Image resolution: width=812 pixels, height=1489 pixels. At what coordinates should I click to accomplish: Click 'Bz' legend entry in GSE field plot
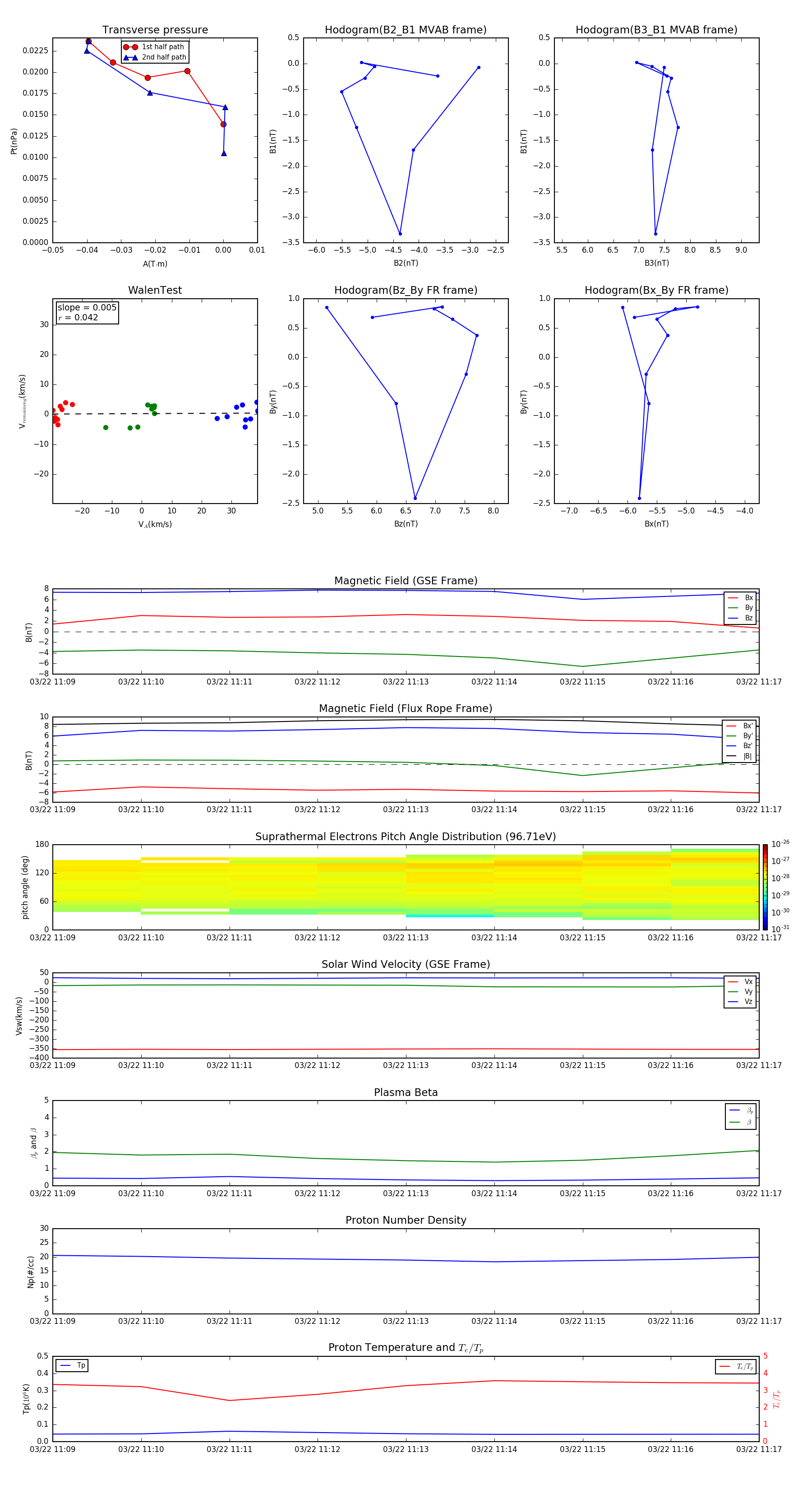[740, 619]
